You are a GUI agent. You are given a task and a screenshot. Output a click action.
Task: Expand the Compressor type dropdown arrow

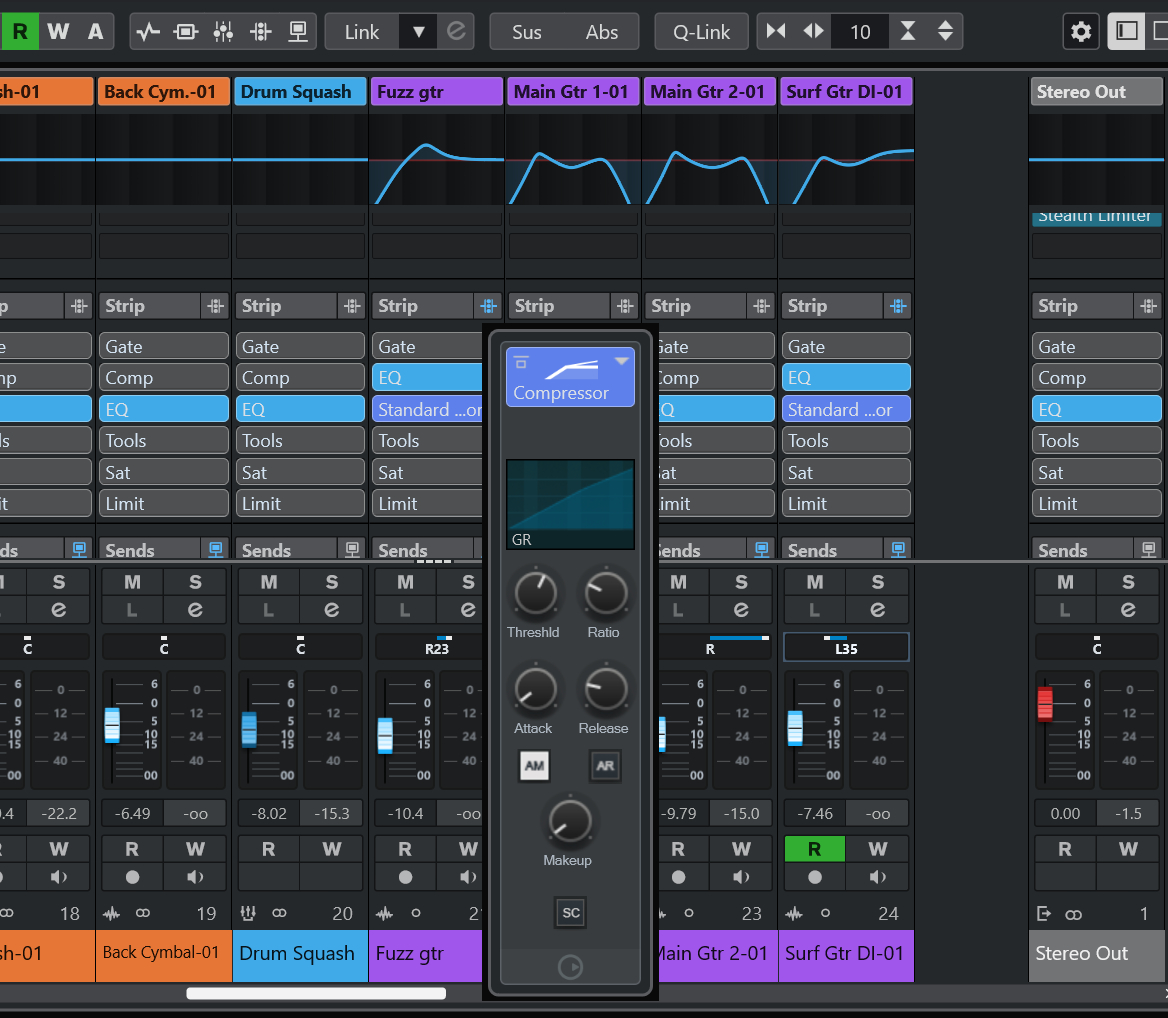click(x=621, y=362)
